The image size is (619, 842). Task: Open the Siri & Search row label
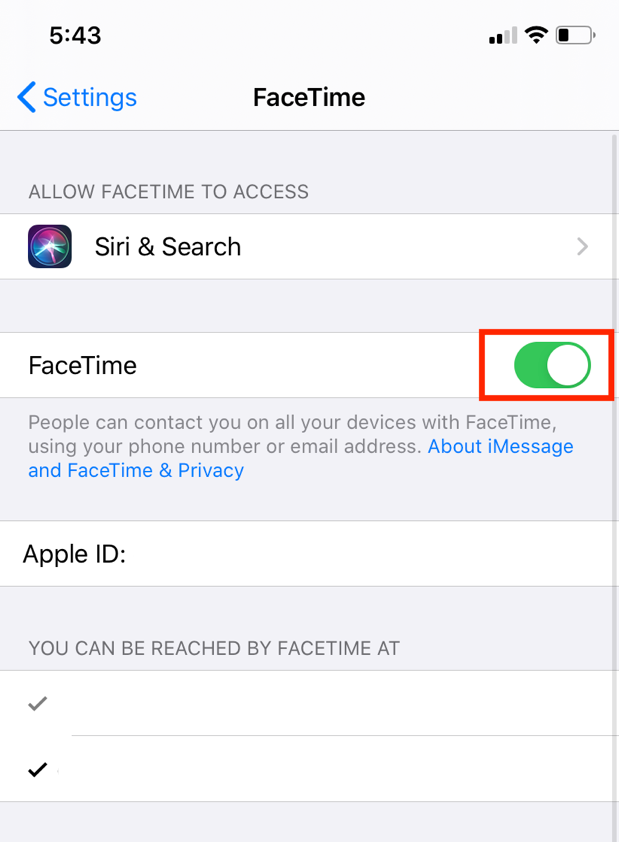[168, 247]
